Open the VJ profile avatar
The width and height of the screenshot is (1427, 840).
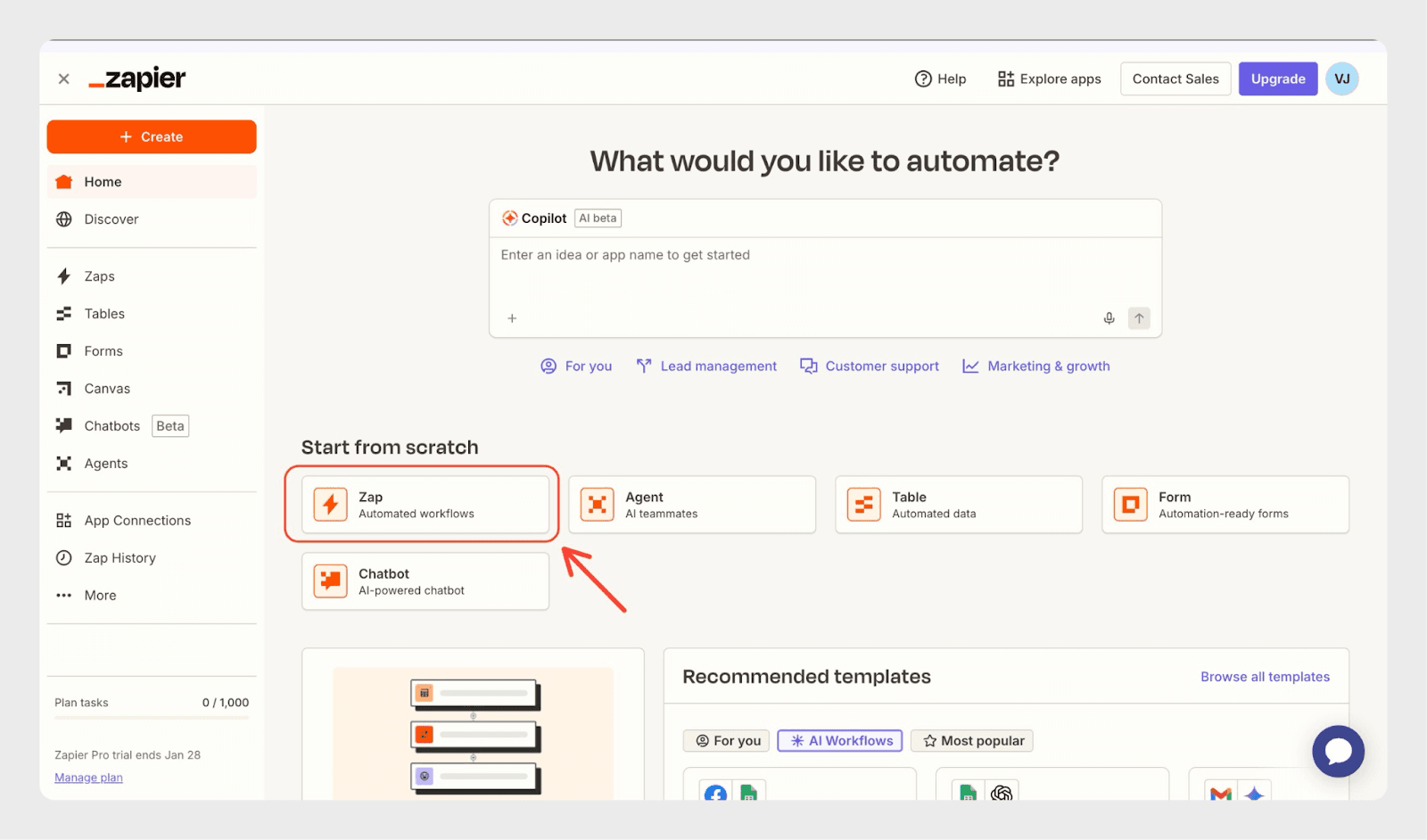1341,79
